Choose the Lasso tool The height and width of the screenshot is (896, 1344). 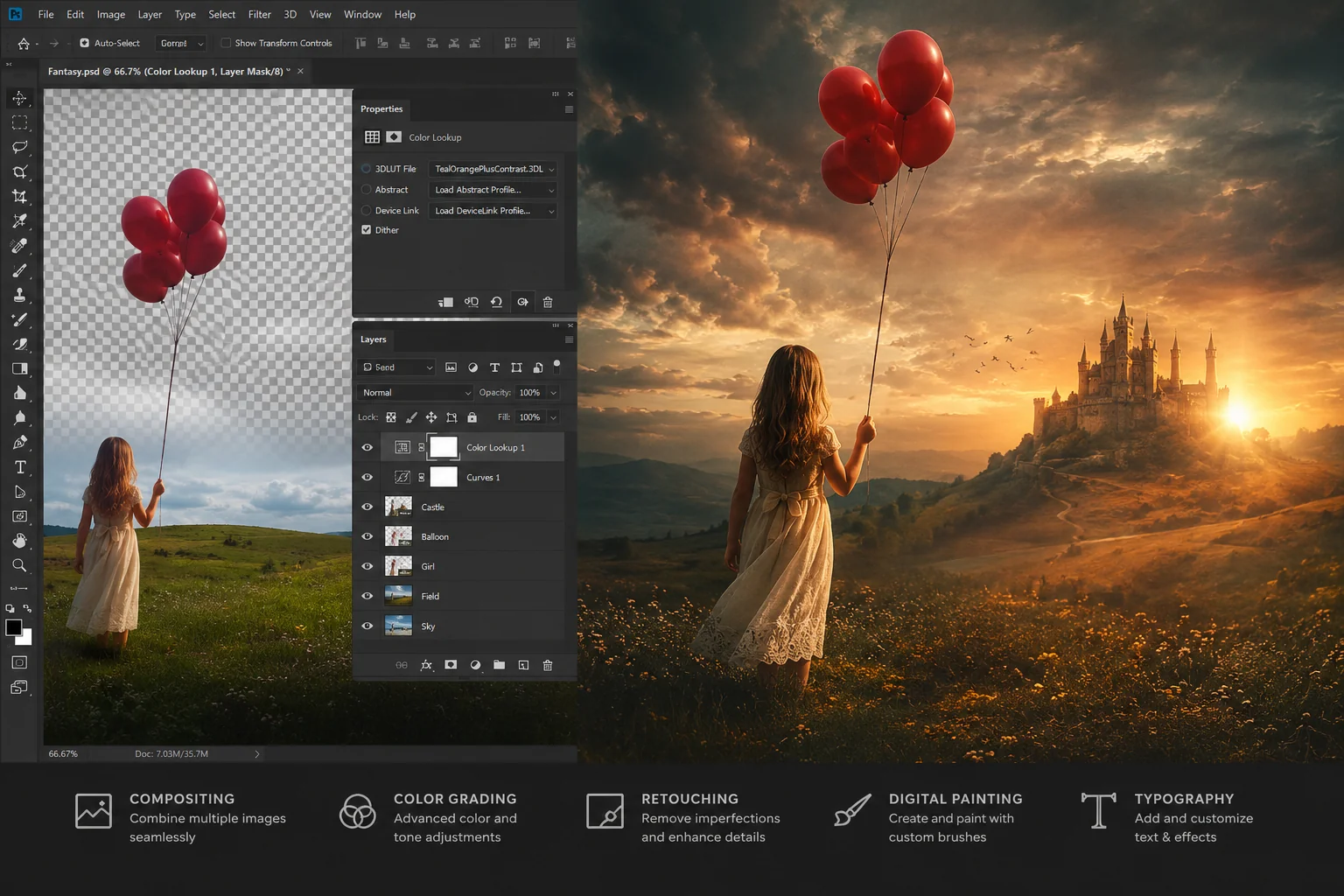pos(19,147)
